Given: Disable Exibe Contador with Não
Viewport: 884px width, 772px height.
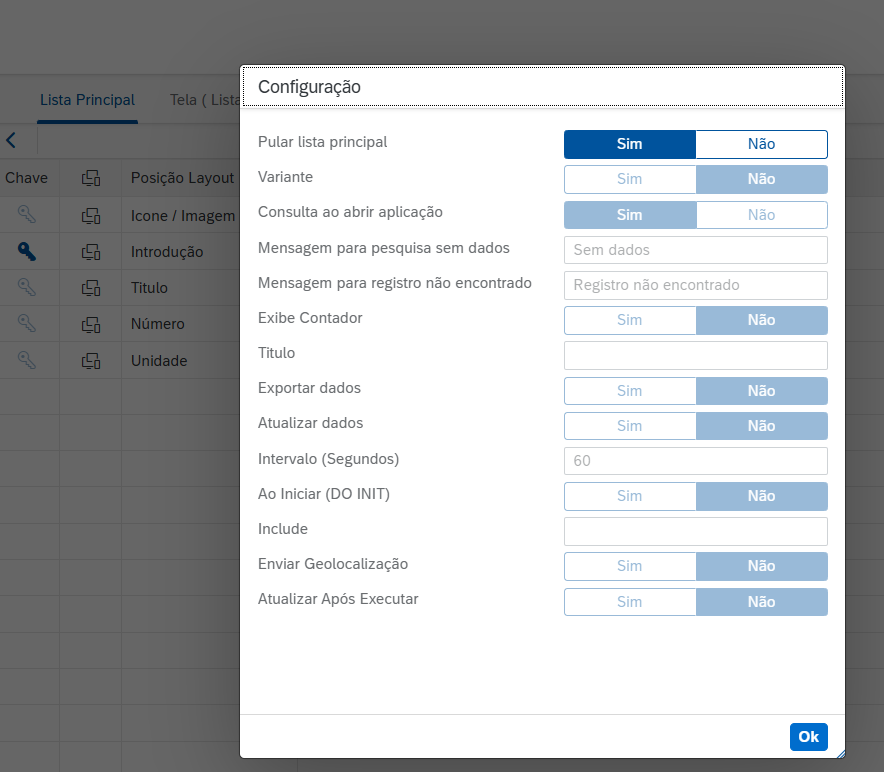Looking at the screenshot, I should [x=762, y=320].
